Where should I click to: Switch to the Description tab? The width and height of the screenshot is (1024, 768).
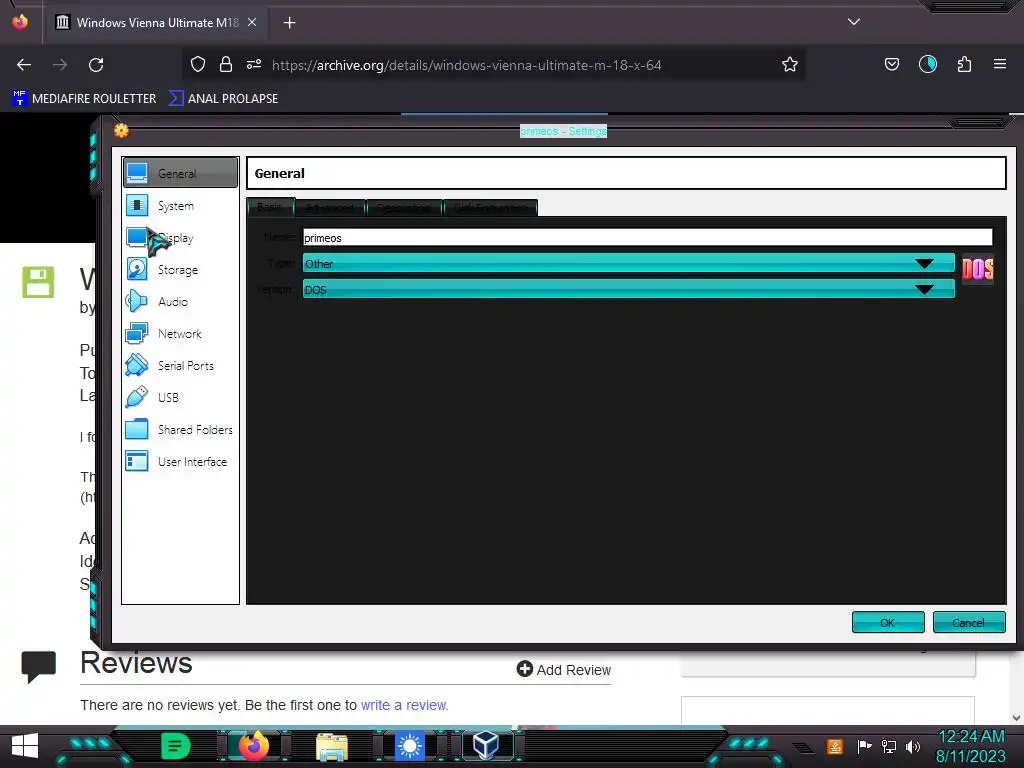coord(404,208)
